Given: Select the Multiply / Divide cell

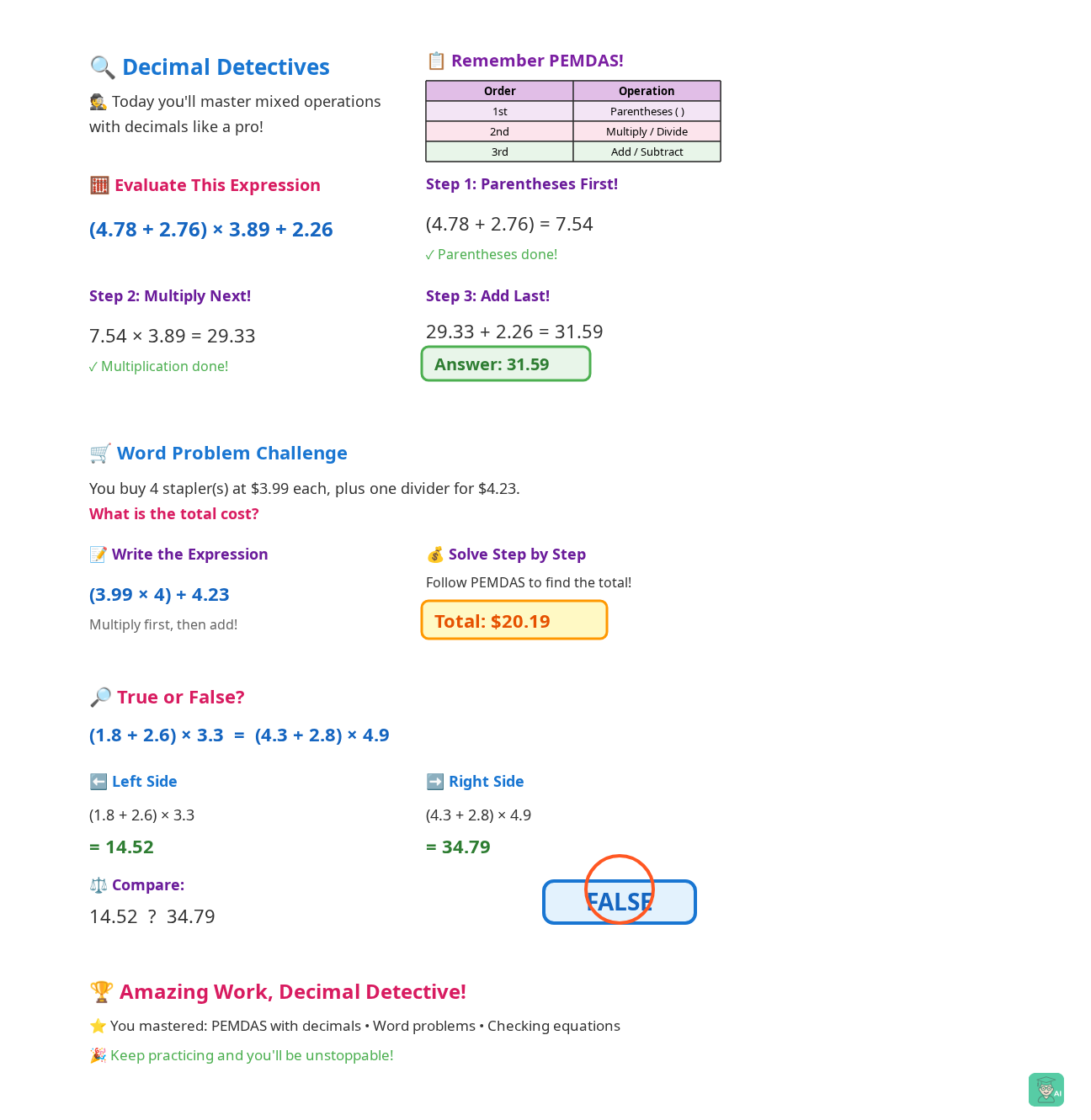Looking at the screenshot, I should point(647,131).
